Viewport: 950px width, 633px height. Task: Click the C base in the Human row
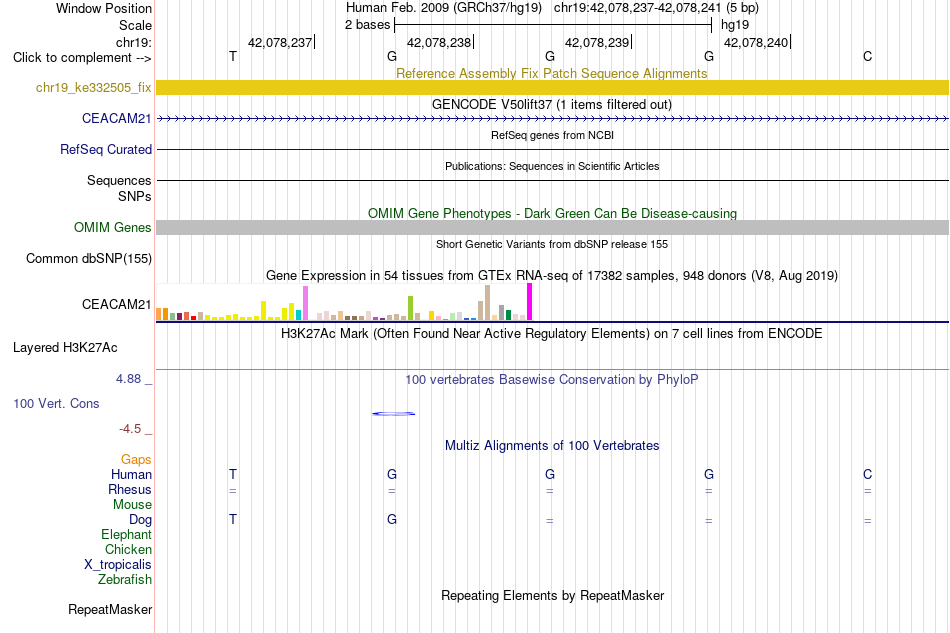pyautogui.click(x=868, y=474)
